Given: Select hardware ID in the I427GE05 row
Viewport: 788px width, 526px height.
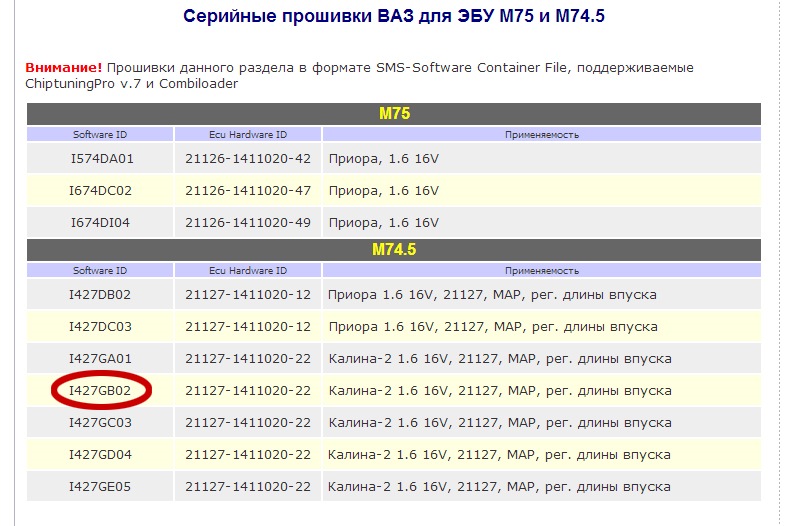Looking at the screenshot, I should coord(248,487).
